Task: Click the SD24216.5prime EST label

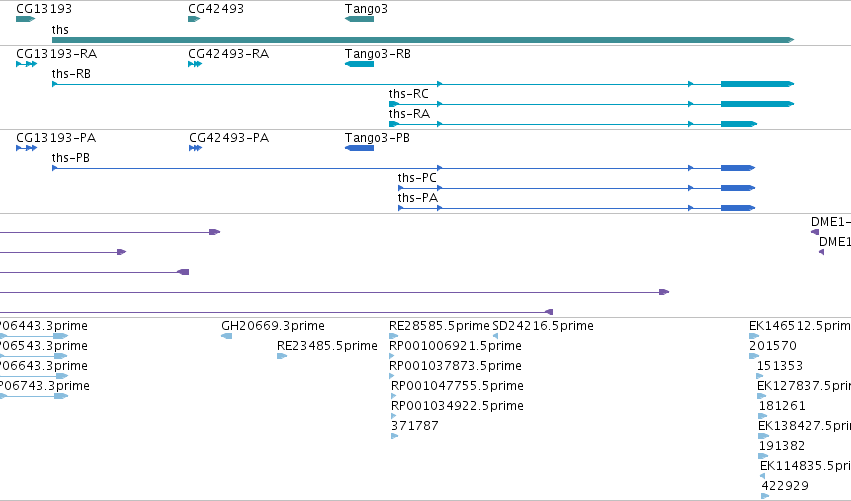Action: pos(543,326)
